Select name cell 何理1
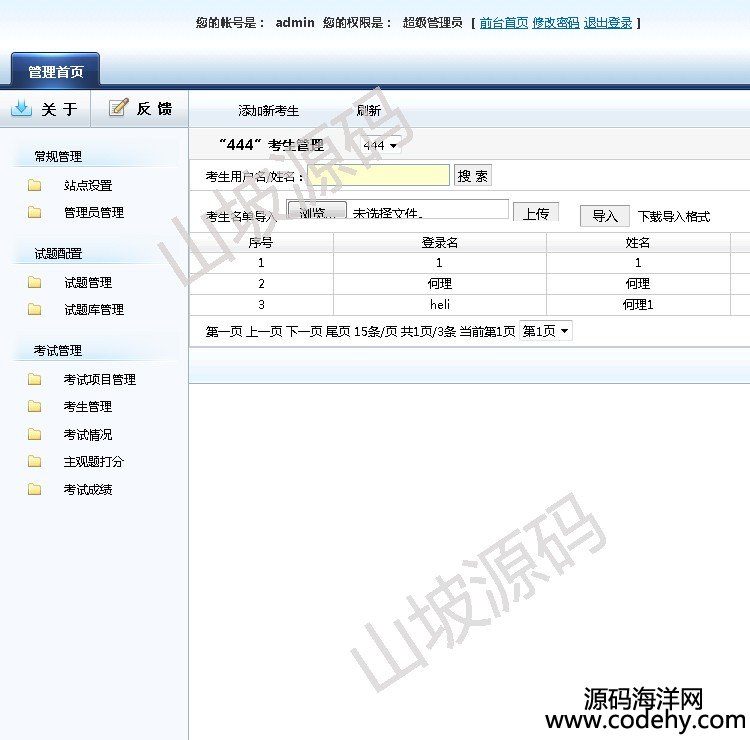750x740 pixels. pos(638,304)
